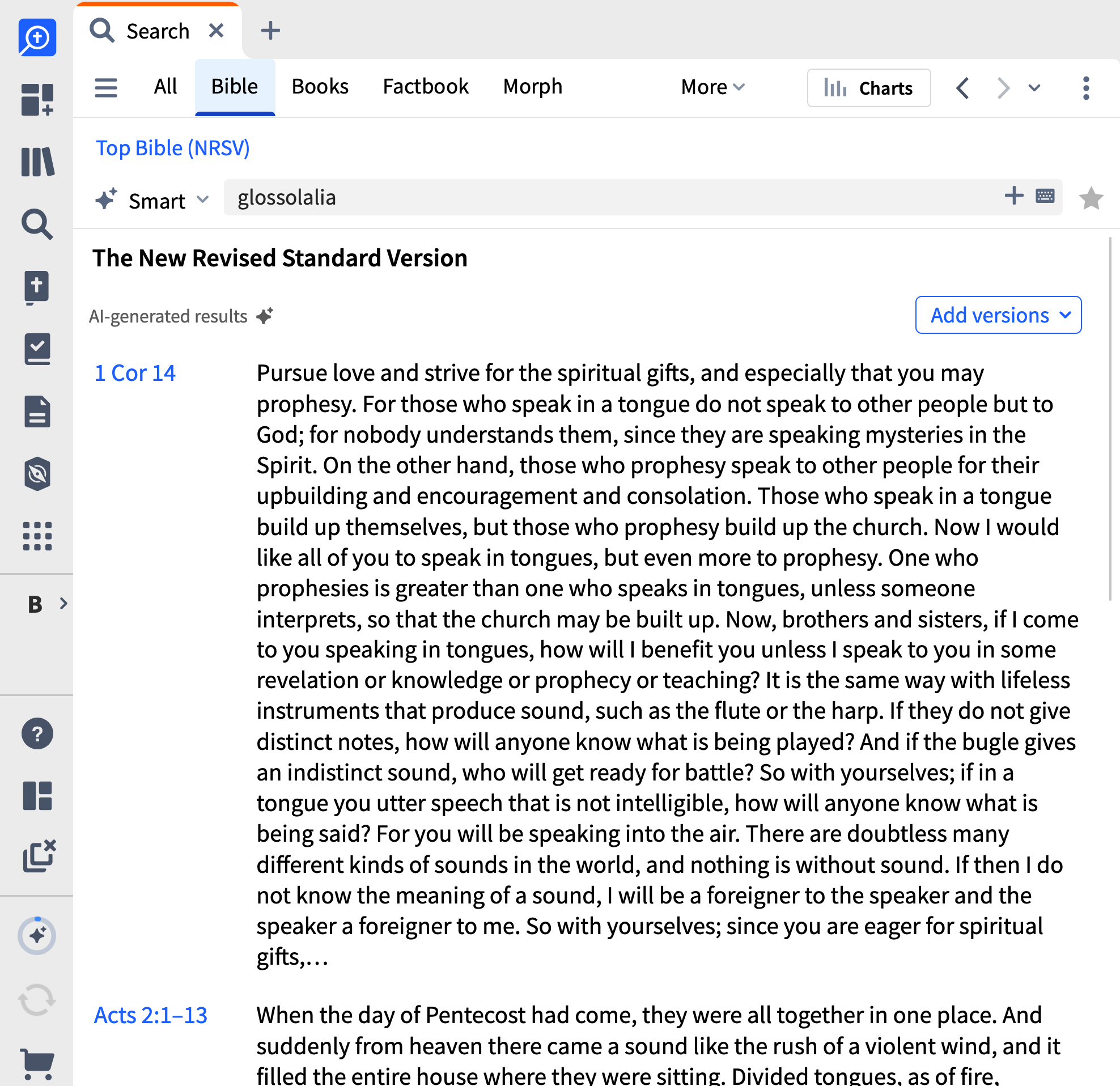Image resolution: width=1120 pixels, height=1086 pixels.
Task: Open the three-dot kebab menu
Action: coord(1087,88)
